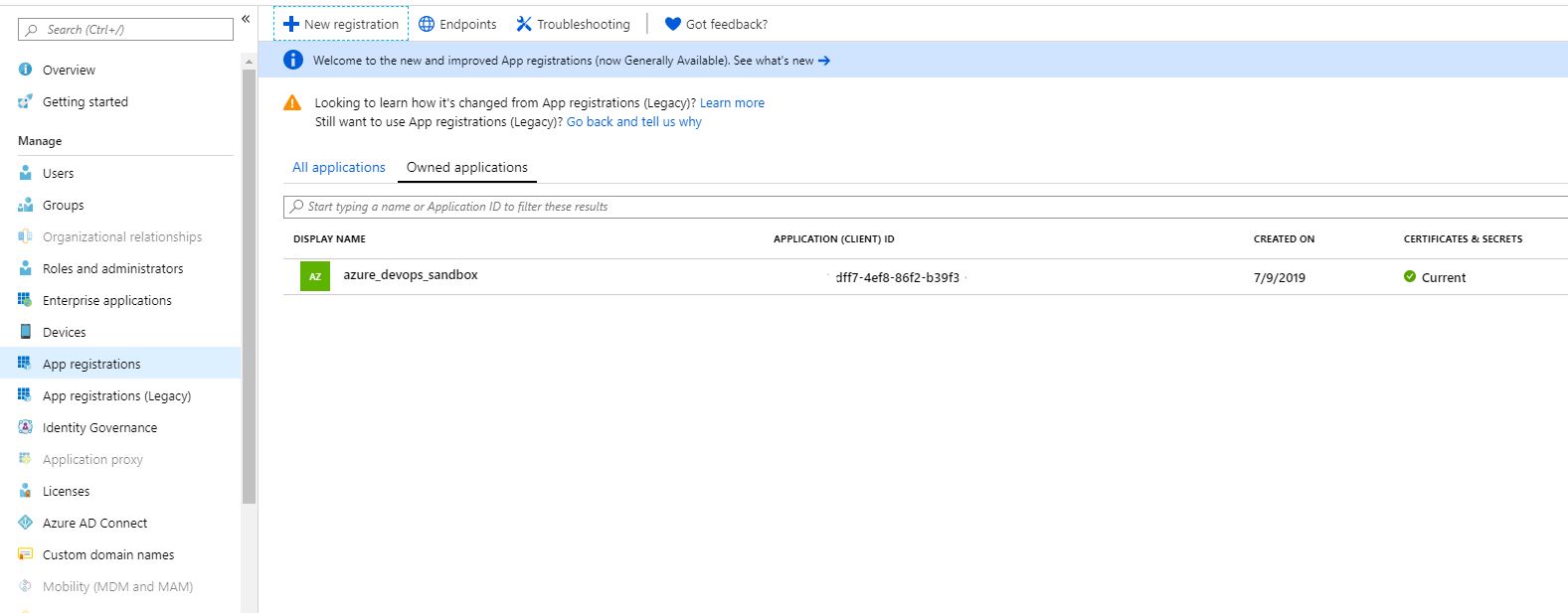The image size is (1568, 613).
Task: Click the Mobility (MDM and MAM) icon
Action: click(x=26, y=586)
